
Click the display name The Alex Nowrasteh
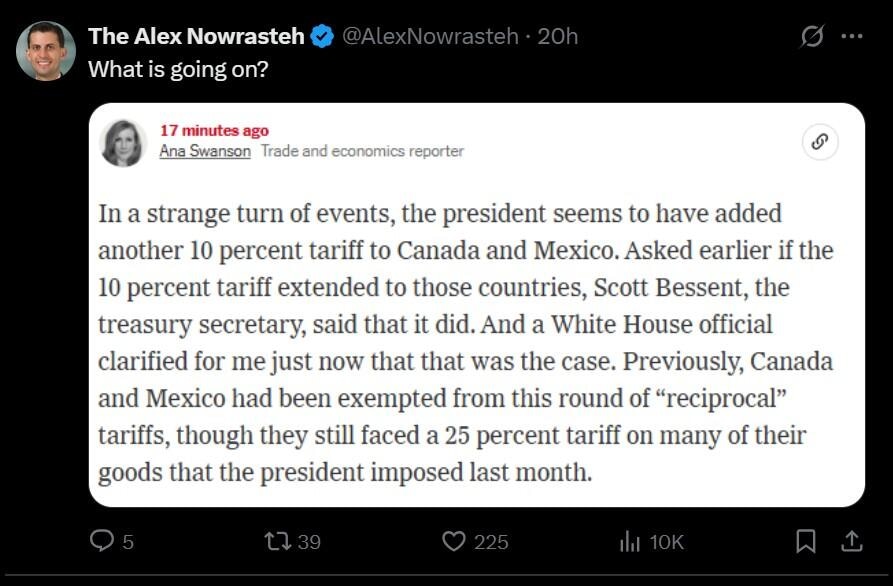click(x=193, y=34)
